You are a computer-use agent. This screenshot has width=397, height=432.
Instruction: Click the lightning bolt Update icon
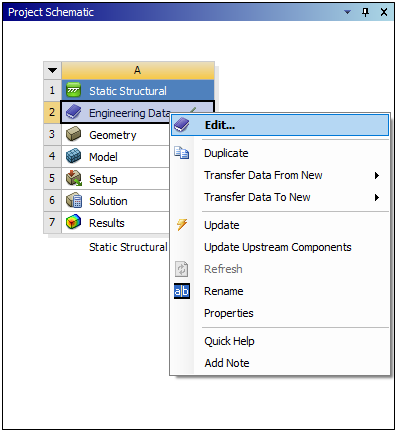coord(182,225)
